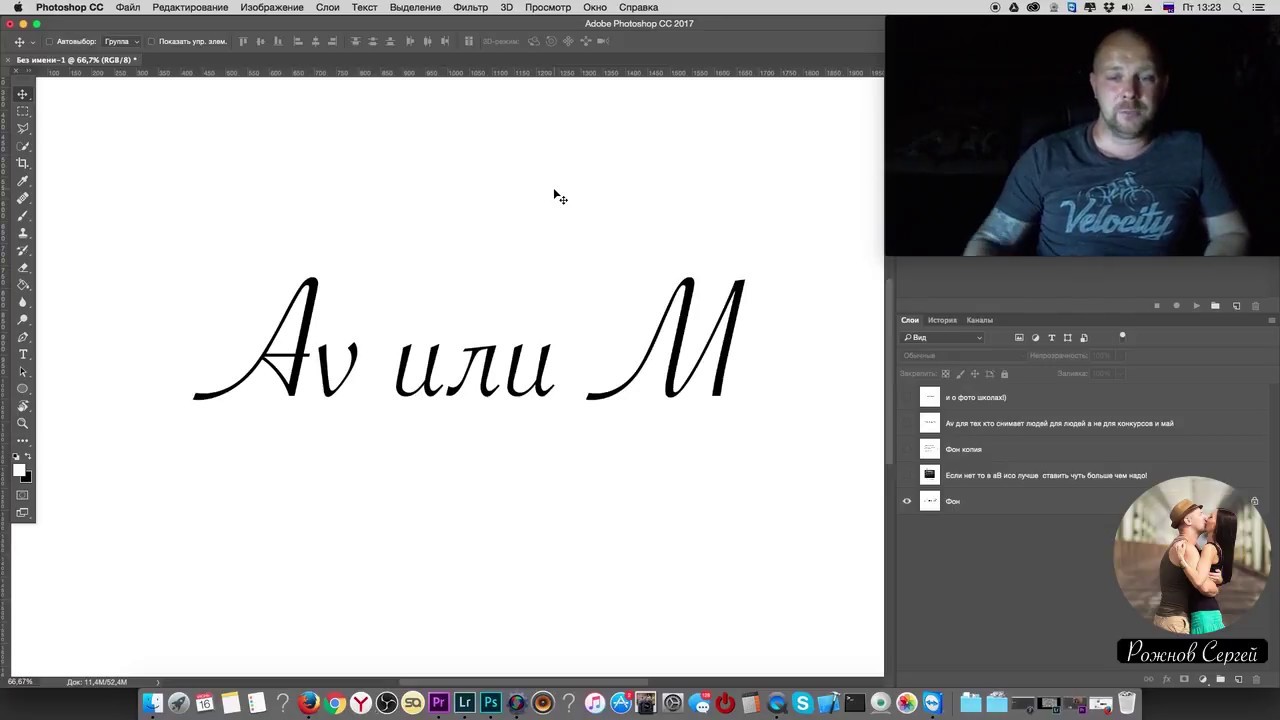Viewport: 1280px width, 720px height.
Task: Filter layers by smart objects icon
Action: pos(1084,338)
